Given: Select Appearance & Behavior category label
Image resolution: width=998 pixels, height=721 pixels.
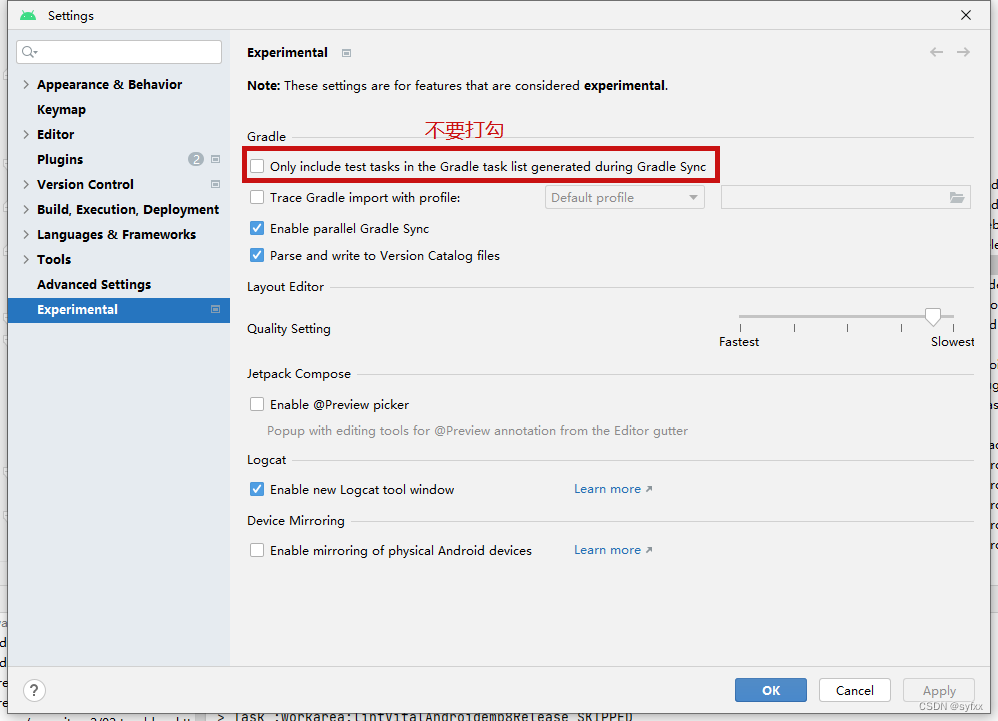Looking at the screenshot, I should coord(109,84).
